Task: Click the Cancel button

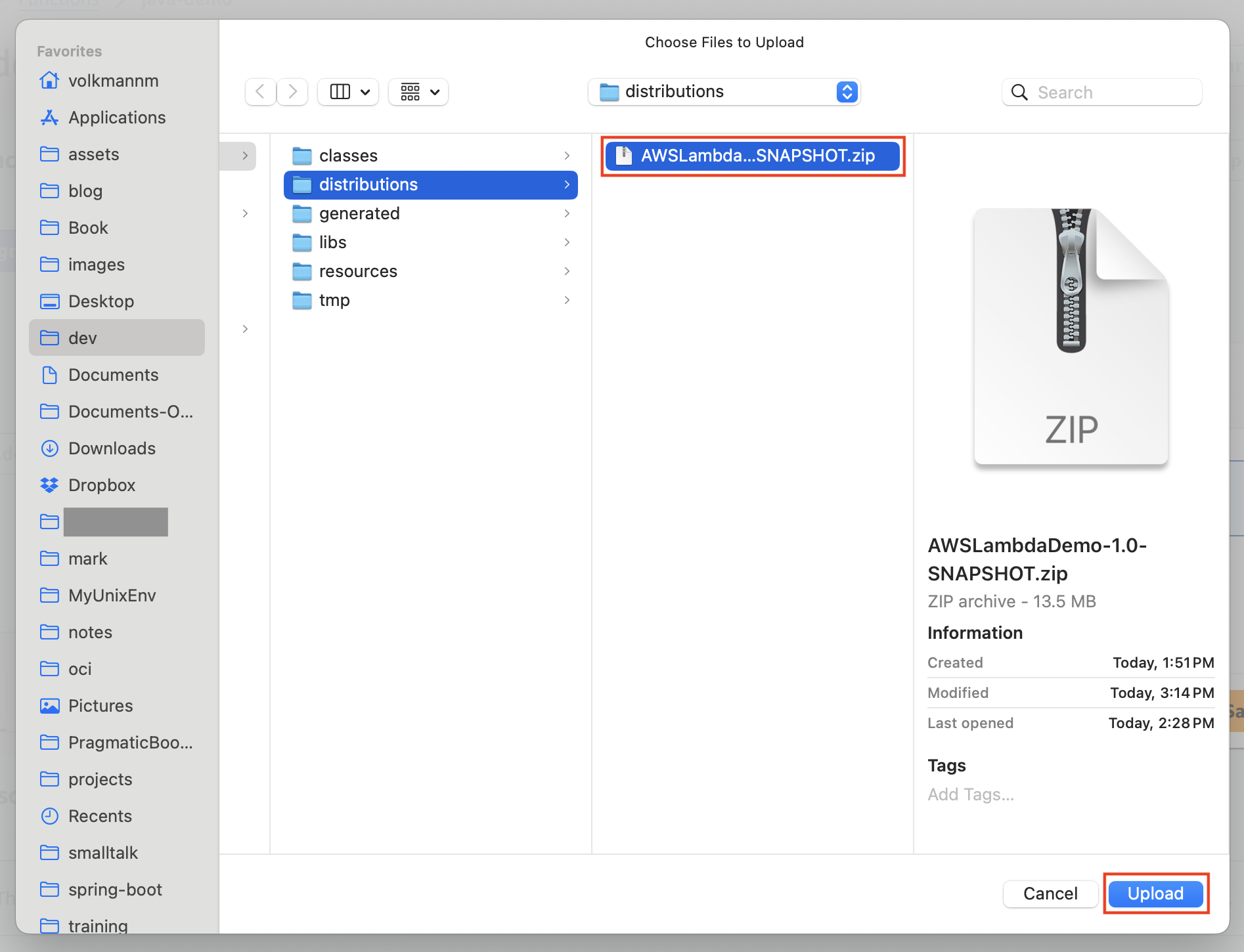Action: pos(1050,894)
